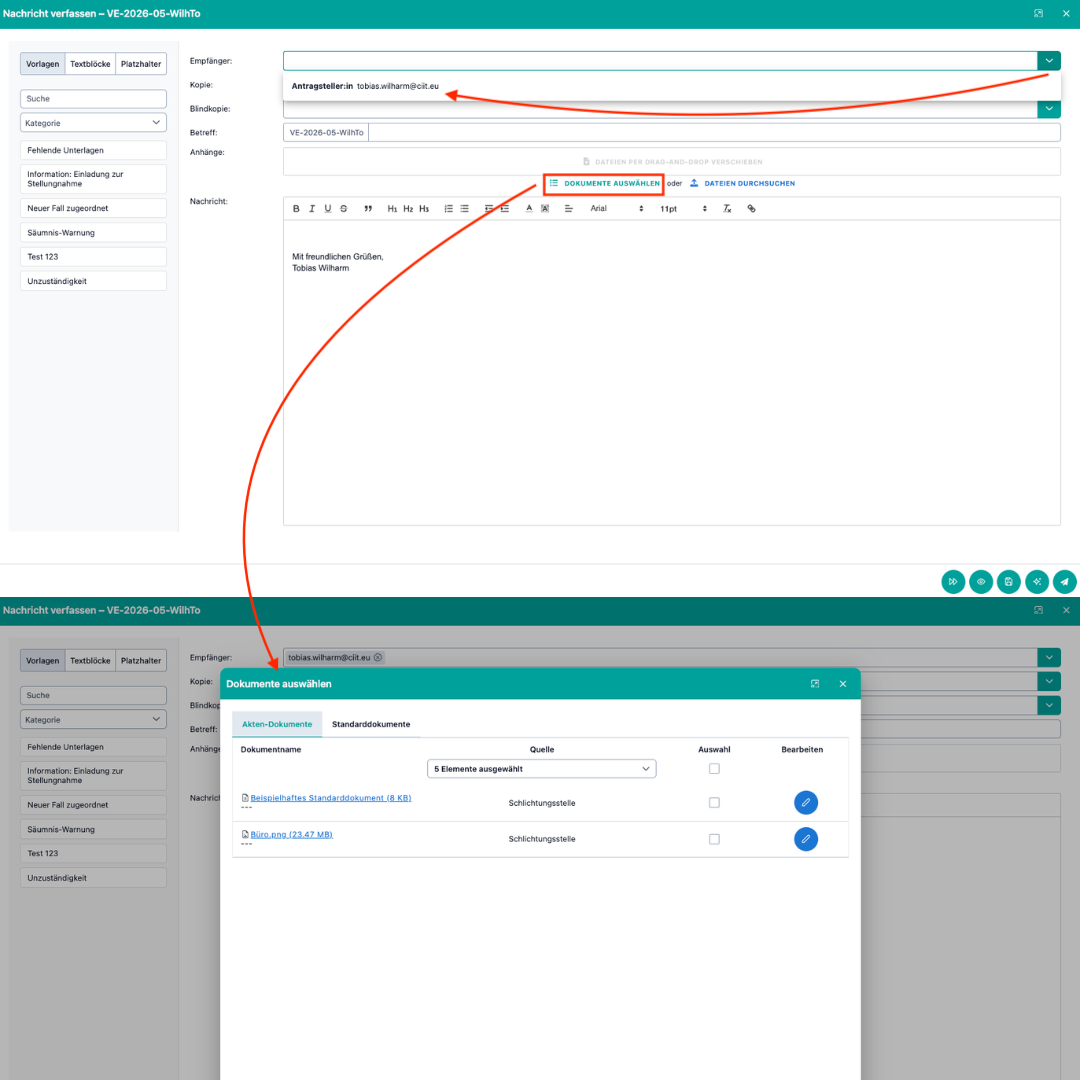Apply heading H3 in the editor toolbar
The height and width of the screenshot is (1080, 1080).
[x=424, y=209]
